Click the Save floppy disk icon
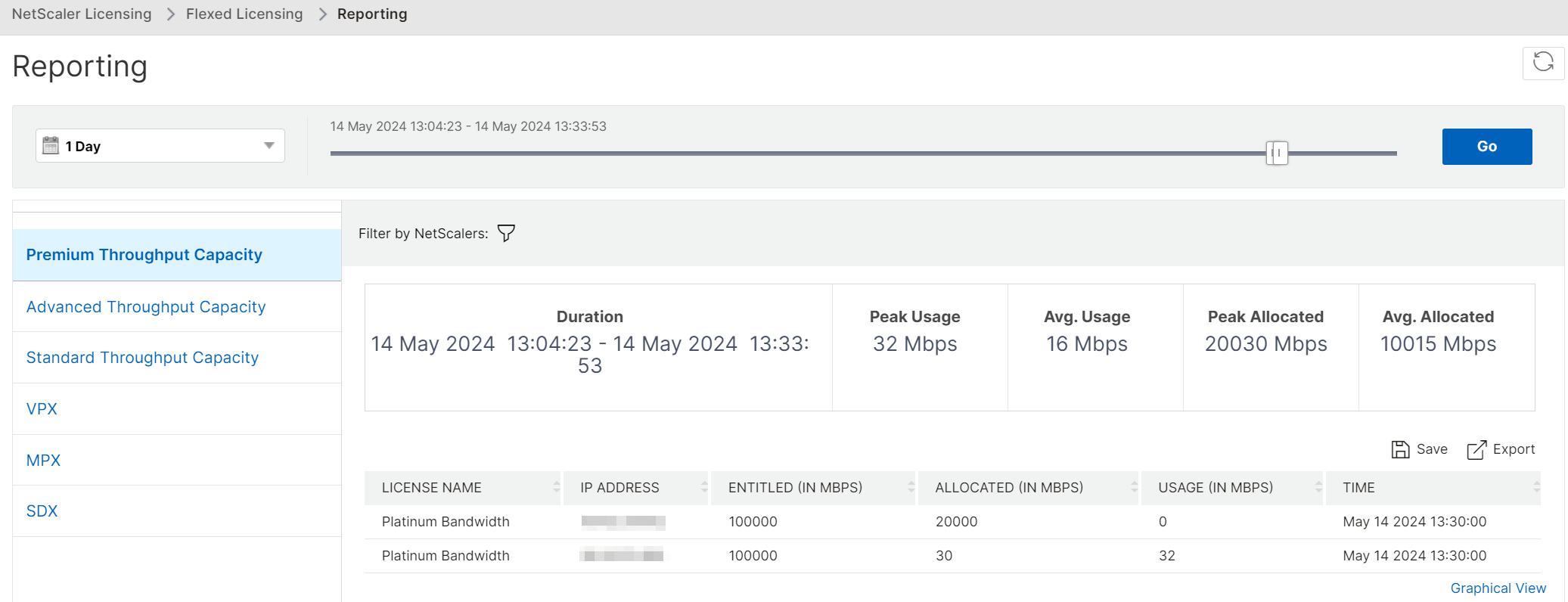1568x602 pixels. click(x=1400, y=449)
